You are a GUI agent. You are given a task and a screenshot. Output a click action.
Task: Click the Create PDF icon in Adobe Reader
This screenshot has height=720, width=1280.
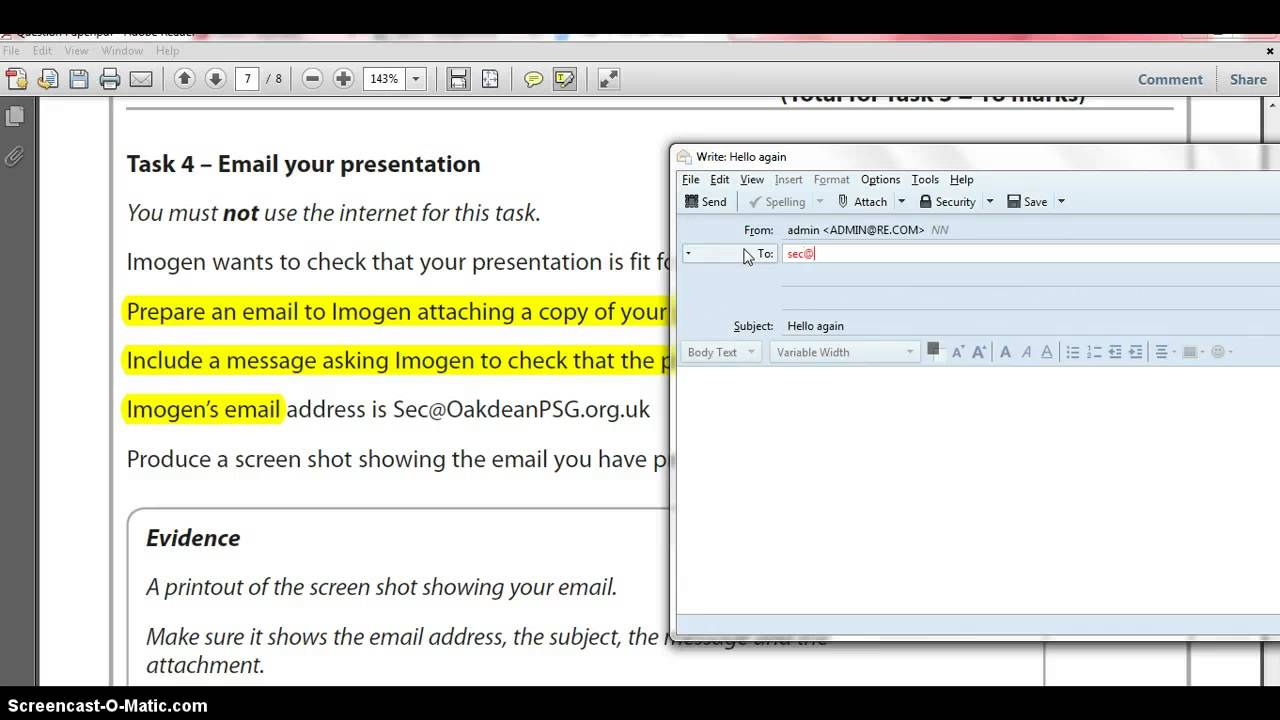point(16,79)
